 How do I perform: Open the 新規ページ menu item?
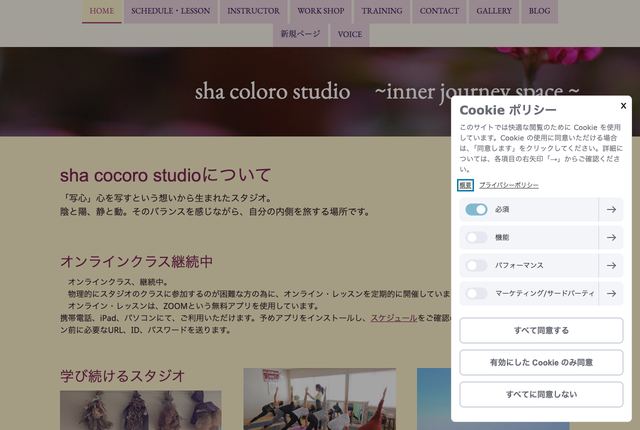(300, 34)
